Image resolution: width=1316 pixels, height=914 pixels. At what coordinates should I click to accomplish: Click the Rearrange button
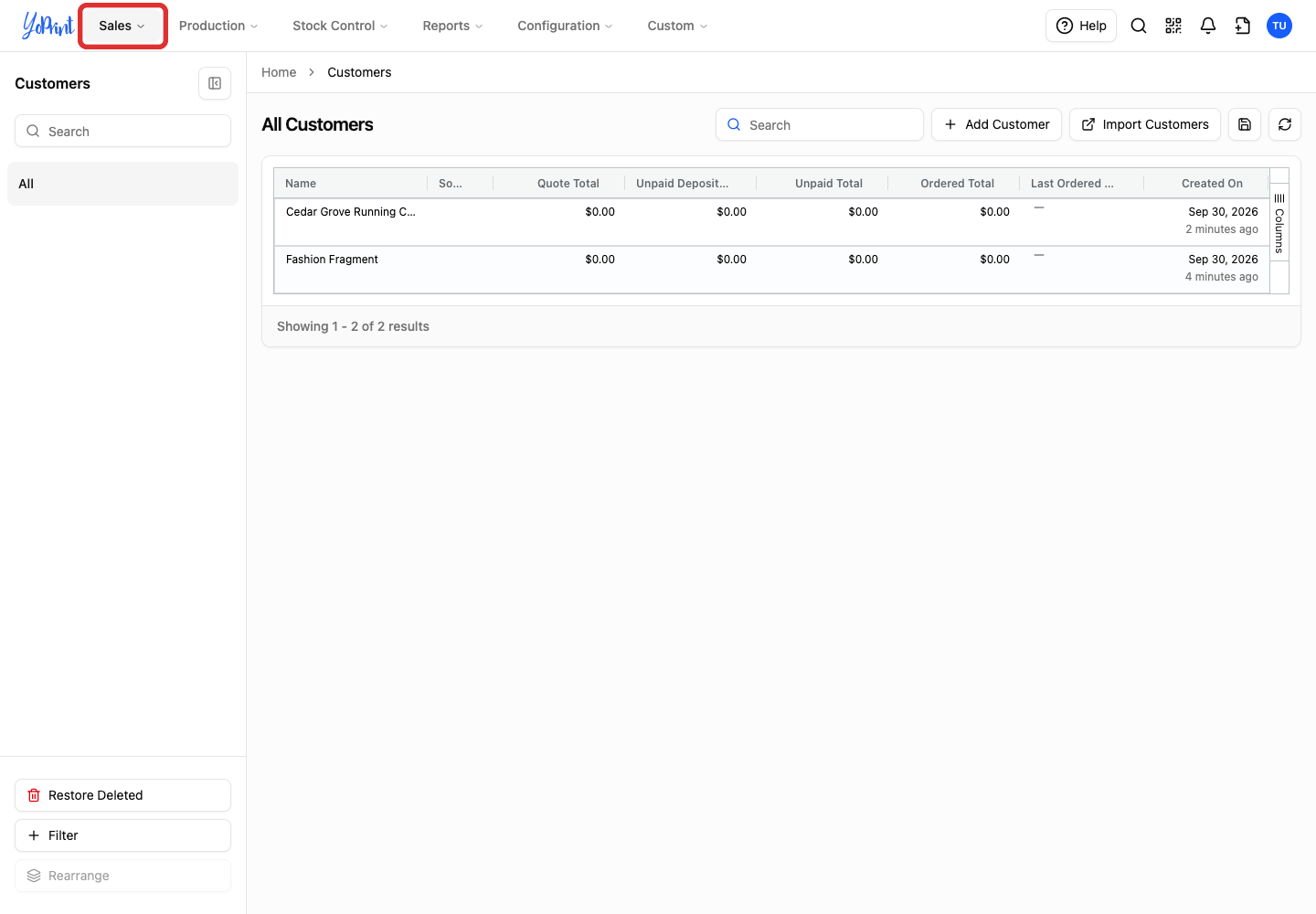pyautogui.click(x=122, y=876)
